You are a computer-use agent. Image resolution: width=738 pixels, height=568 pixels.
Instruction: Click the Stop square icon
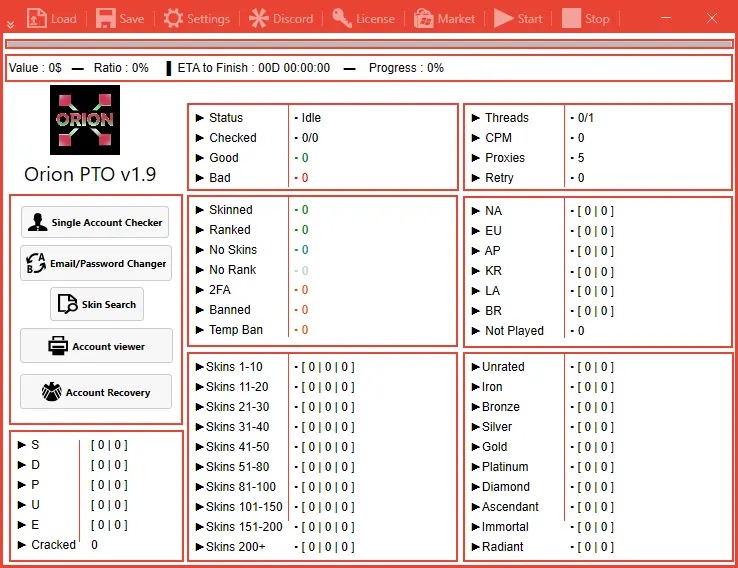pos(571,18)
